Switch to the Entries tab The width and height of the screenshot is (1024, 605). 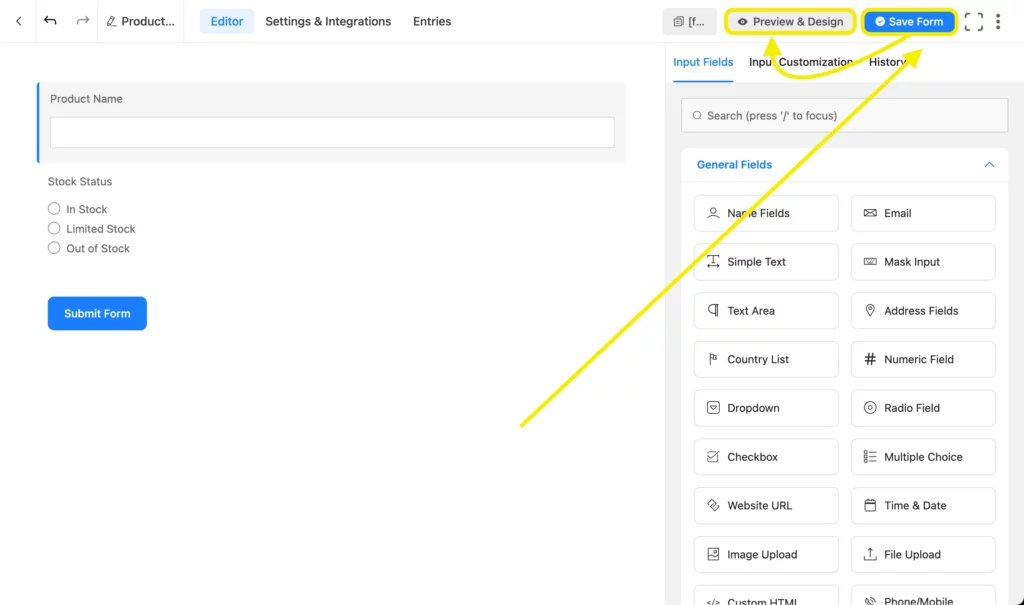[432, 21]
